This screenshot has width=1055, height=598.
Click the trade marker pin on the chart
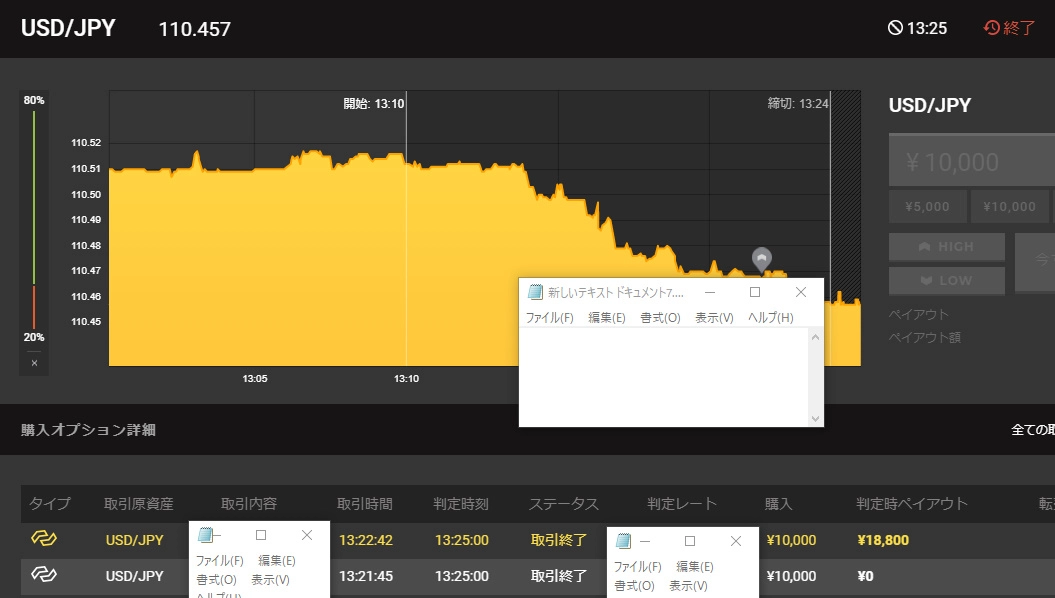coord(762,259)
